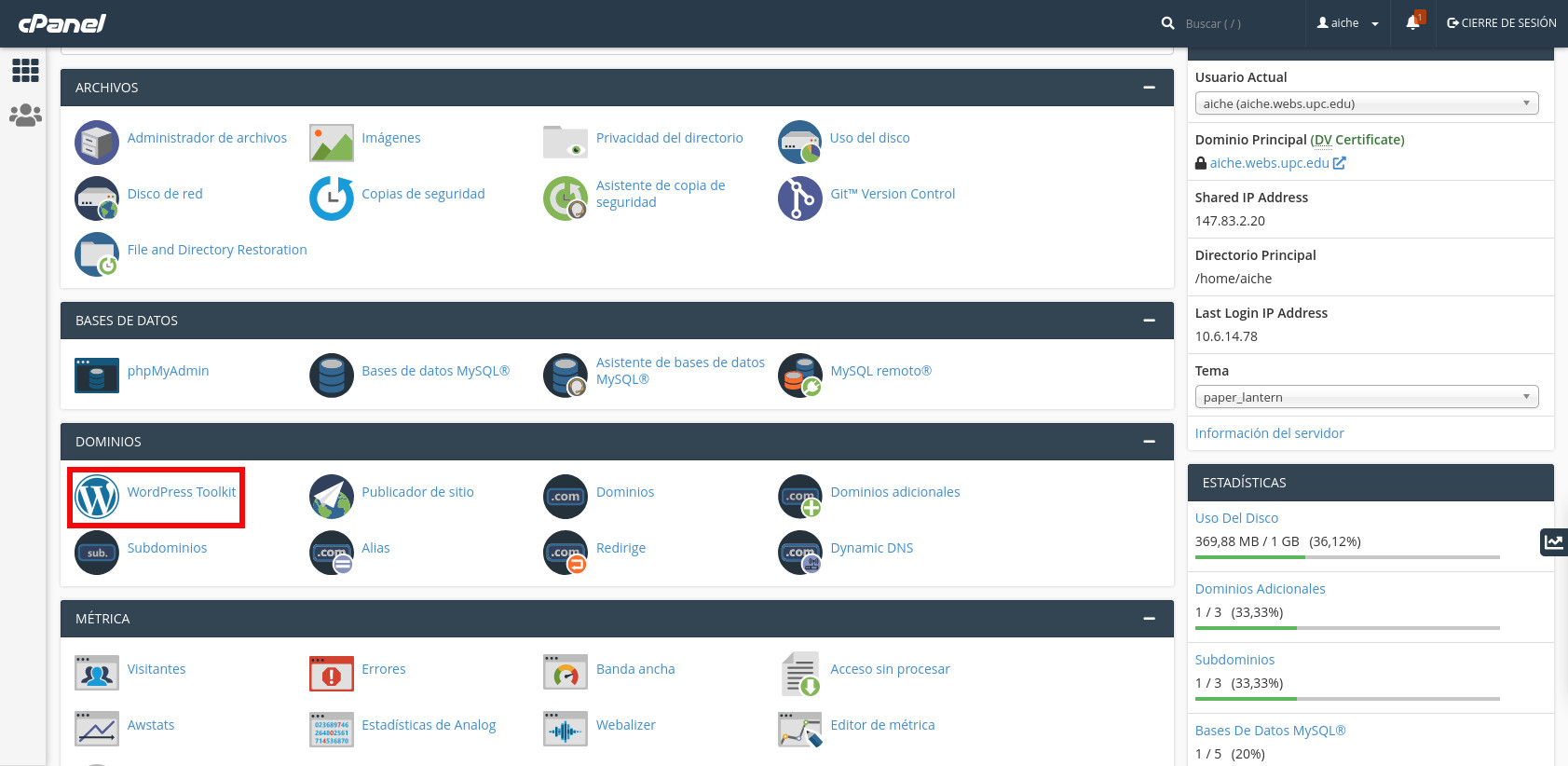Viewport: 1568px width, 766px height.
Task: Open Git Version Control icon
Action: coord(799,198)
